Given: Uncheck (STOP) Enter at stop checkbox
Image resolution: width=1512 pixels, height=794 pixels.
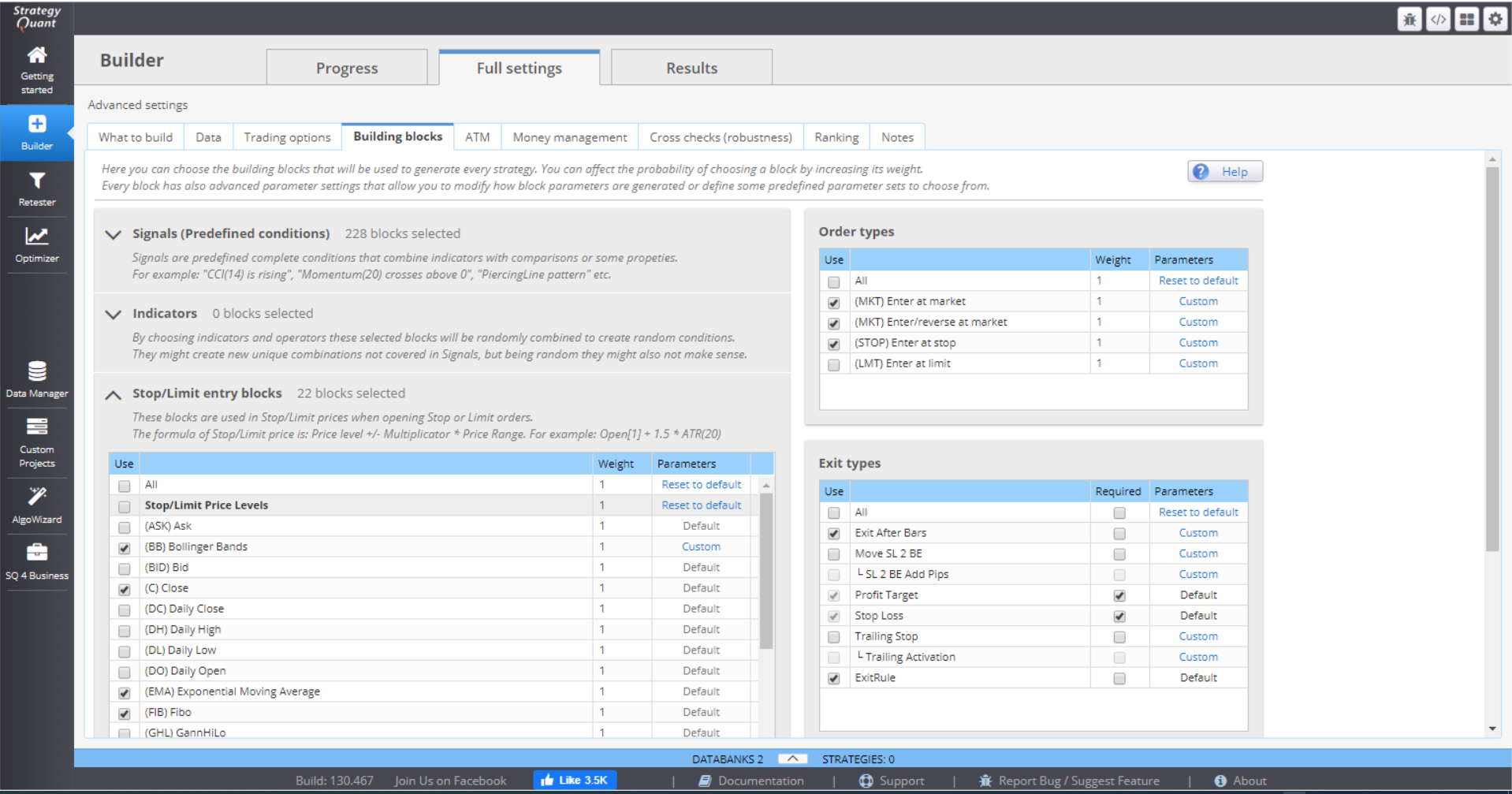Looking at the screenshot, I should (834, 345).
